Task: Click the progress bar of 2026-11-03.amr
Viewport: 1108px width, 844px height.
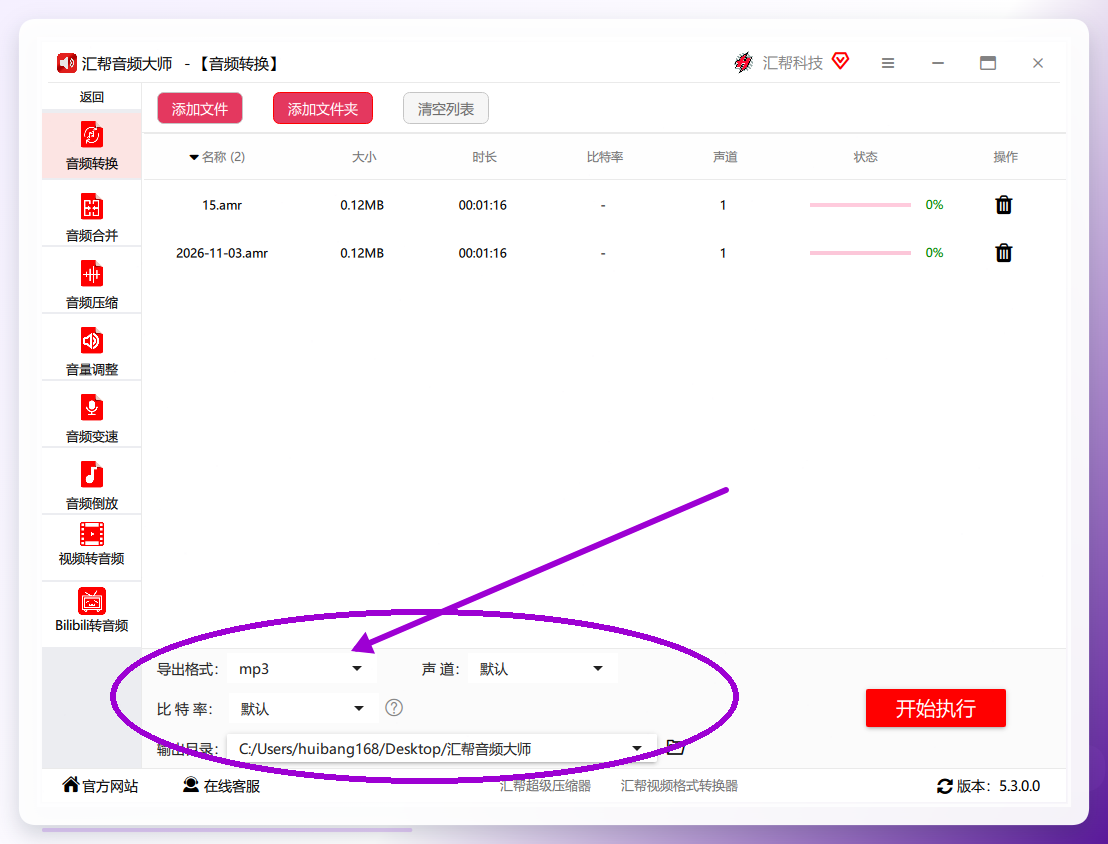Action: [860, 252]
